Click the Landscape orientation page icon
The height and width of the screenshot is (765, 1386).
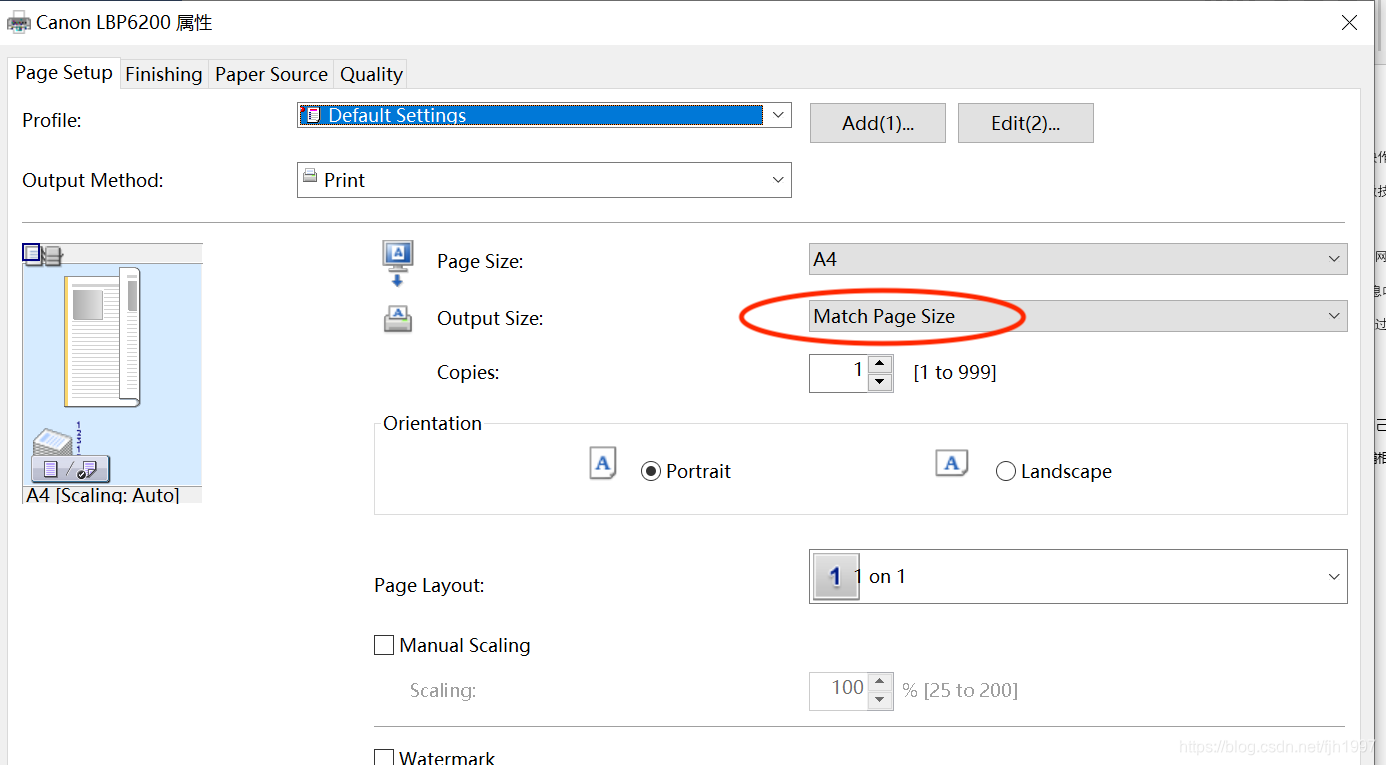click(x=952, y=463)
